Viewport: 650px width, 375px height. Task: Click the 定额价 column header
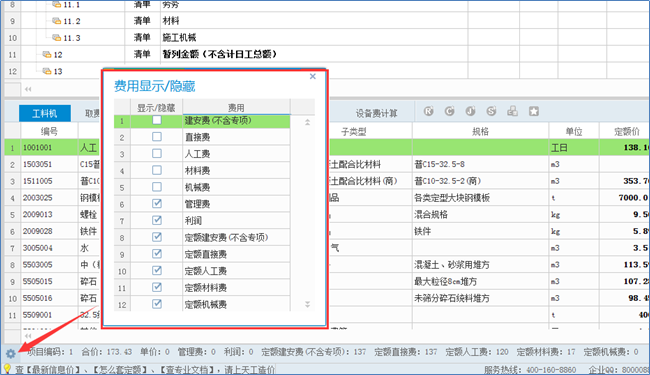coord(626,131)
